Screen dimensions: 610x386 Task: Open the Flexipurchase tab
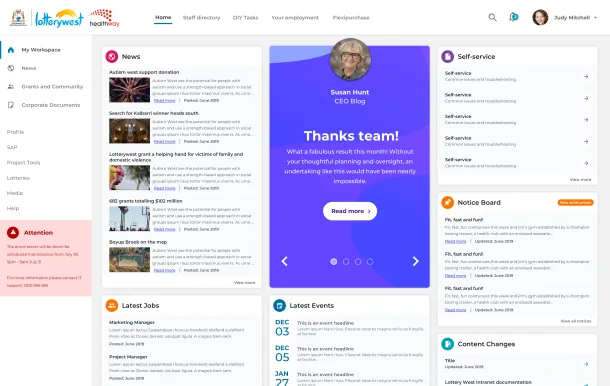(351, 18)
